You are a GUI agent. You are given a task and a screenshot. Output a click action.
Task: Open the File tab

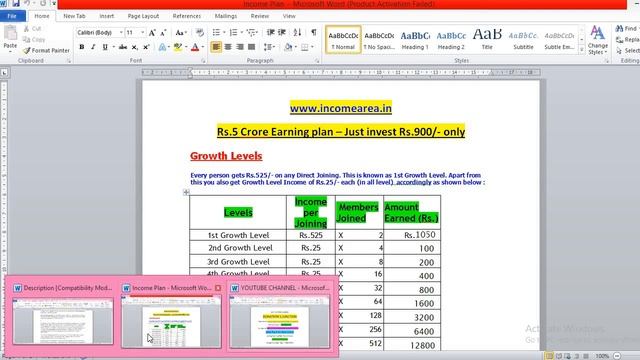tap(12, 16)
